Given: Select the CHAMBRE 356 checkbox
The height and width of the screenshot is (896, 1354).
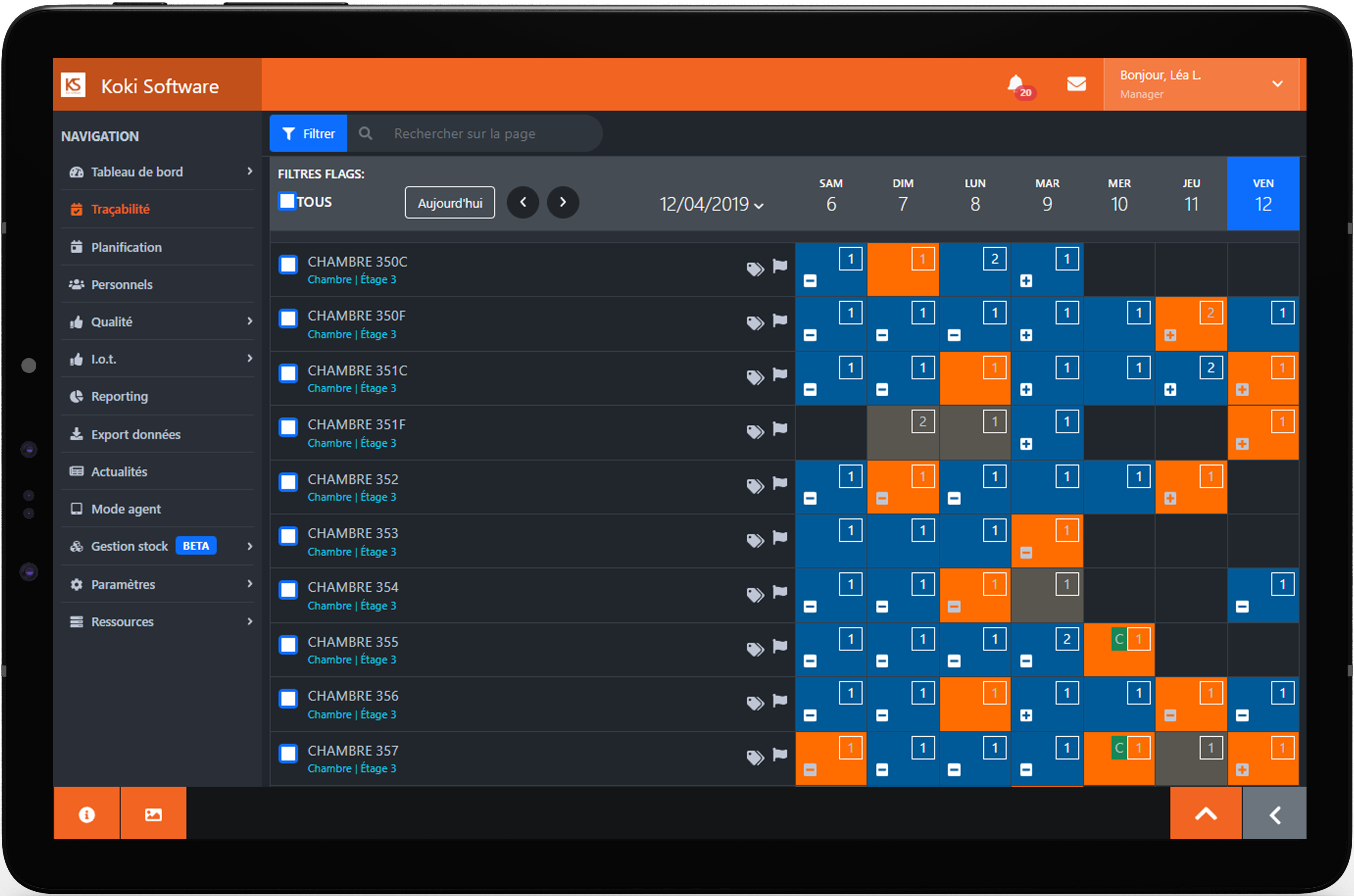Looking at the screenshot, I should click(x=288, y=699).
